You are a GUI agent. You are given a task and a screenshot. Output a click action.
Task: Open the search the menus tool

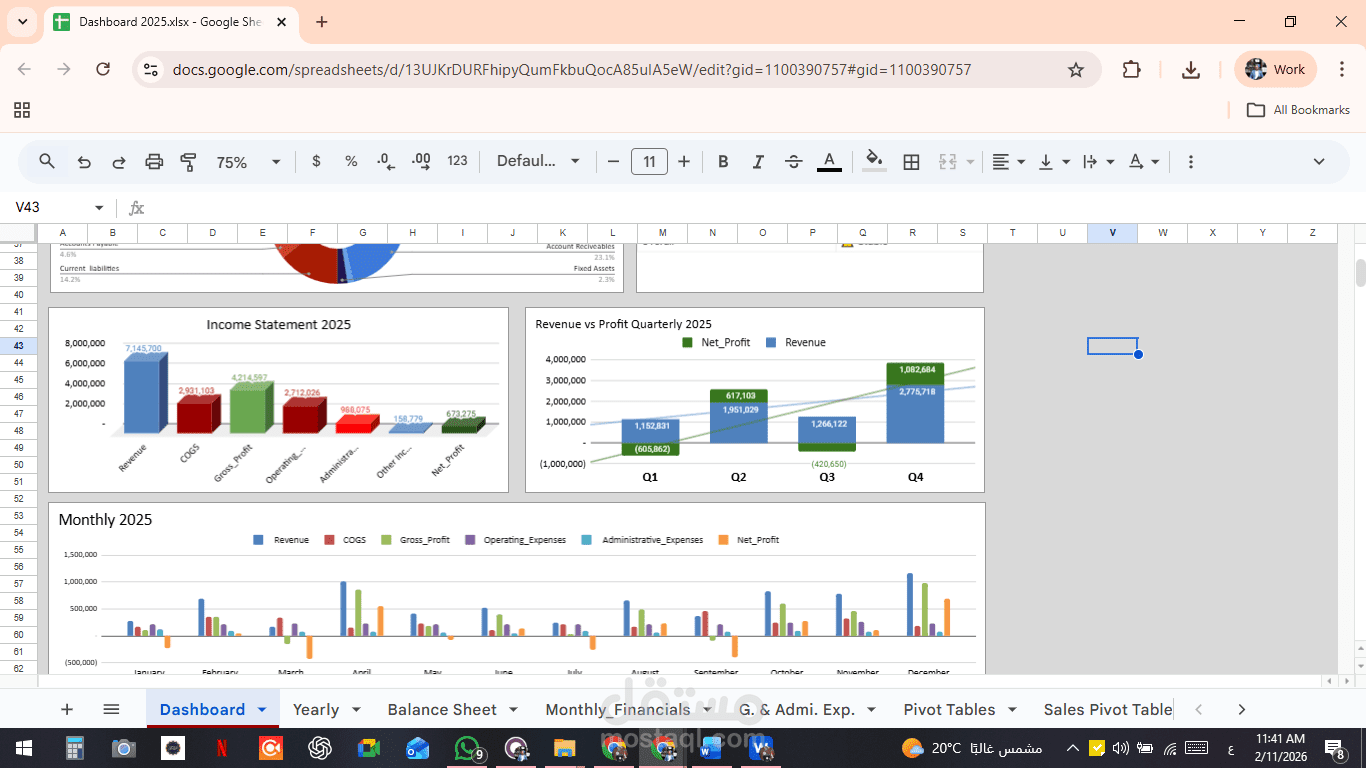pos(47,161)
